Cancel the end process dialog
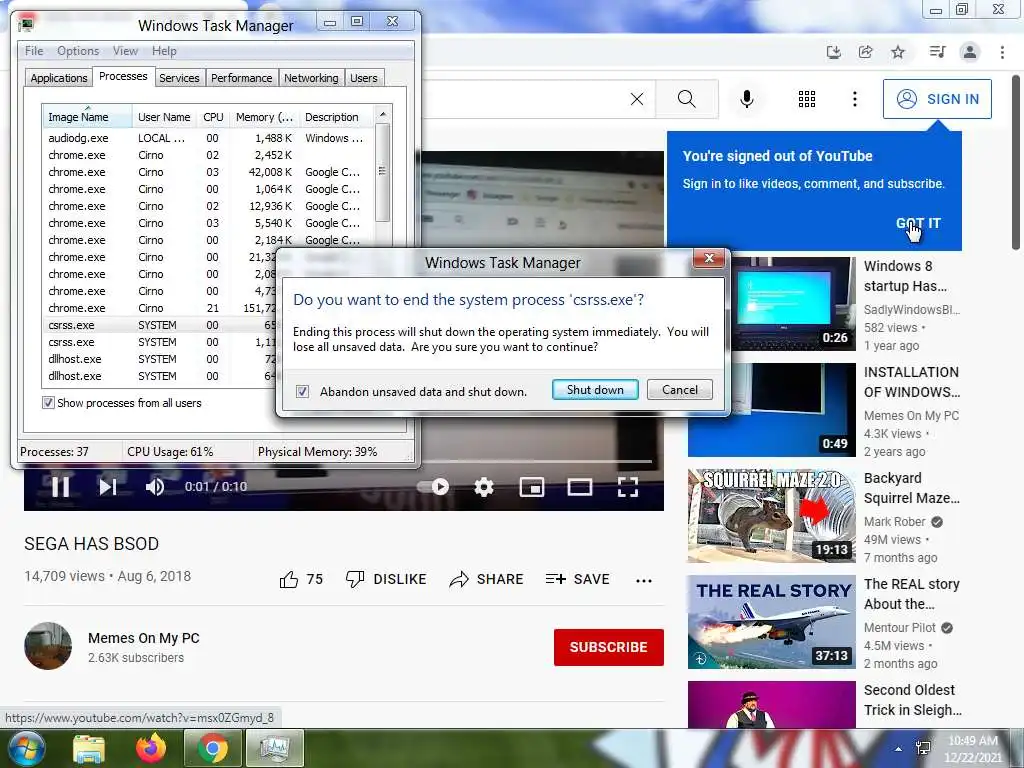Screen dimensions: 1024x768 tap(680, 390)
